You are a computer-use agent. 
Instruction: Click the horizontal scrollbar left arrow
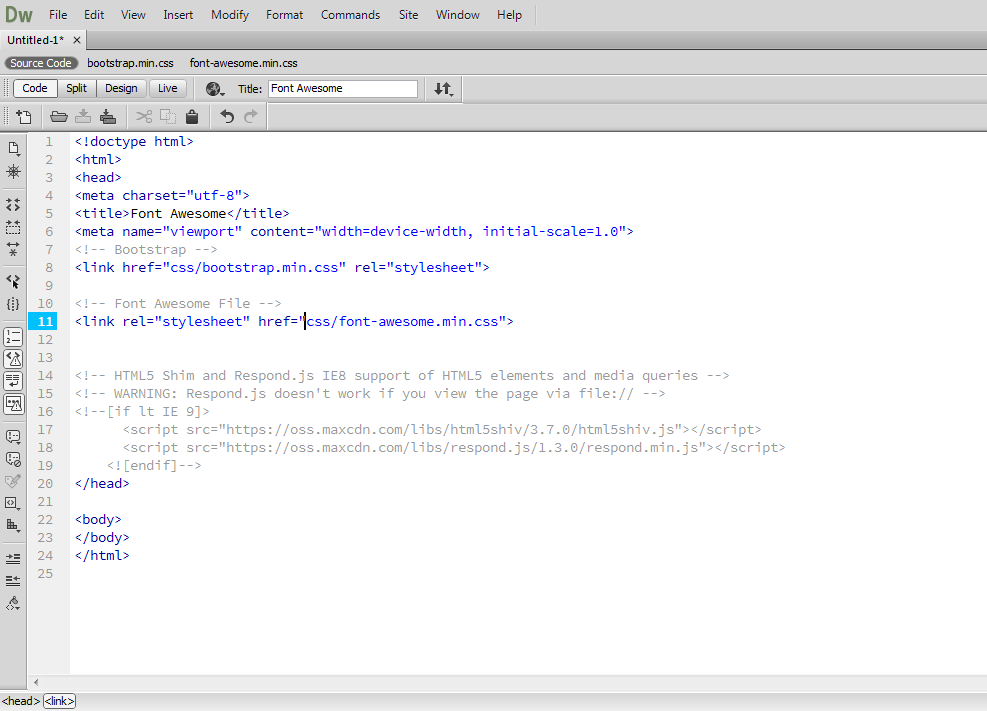(37, 682)
